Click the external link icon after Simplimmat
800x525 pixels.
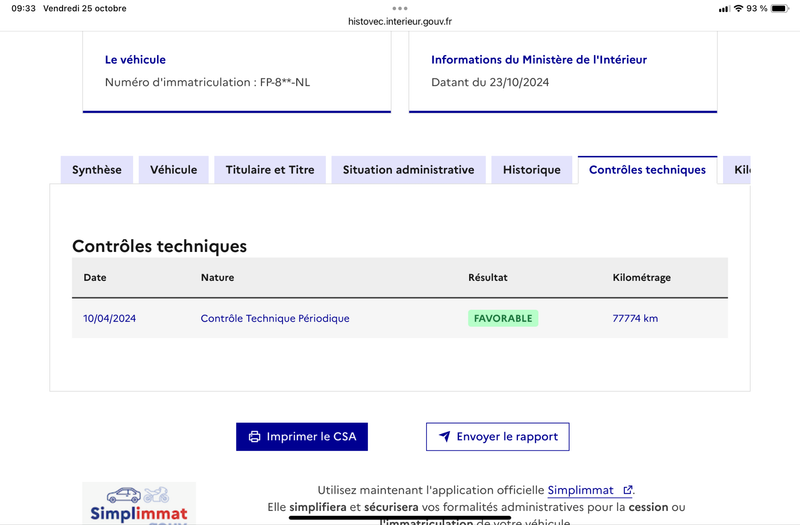point(628,490)
